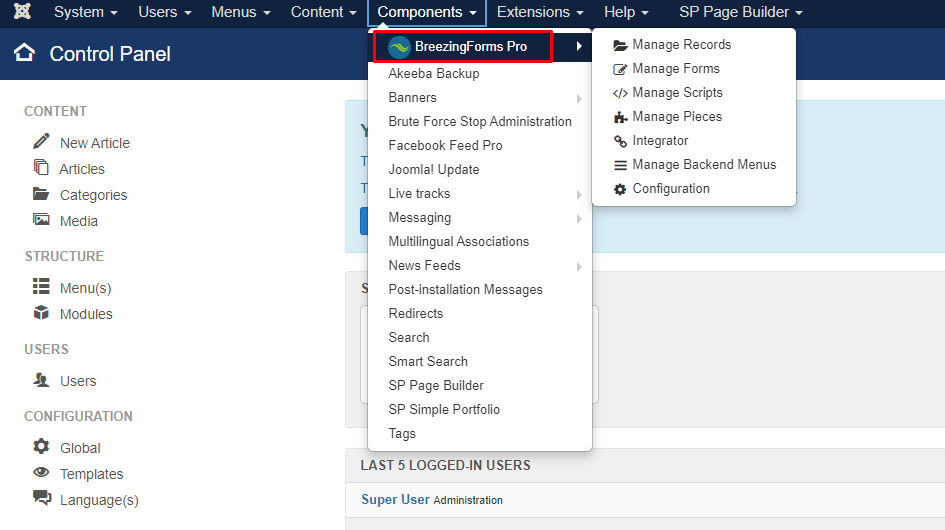Click the Super User link
945x530 pixels.
[395, 500]
